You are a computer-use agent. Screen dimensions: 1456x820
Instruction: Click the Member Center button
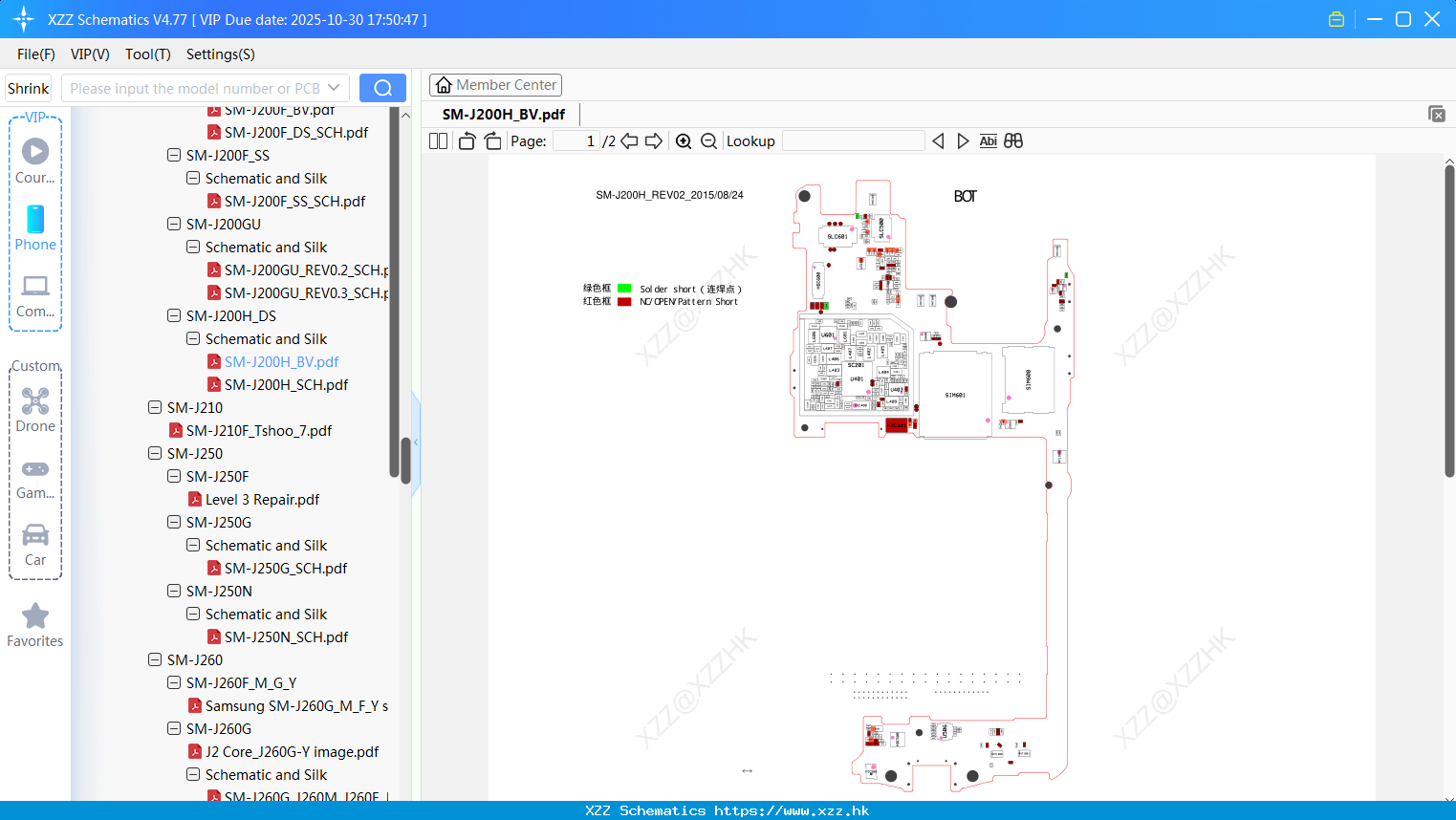tap(495, 85)
